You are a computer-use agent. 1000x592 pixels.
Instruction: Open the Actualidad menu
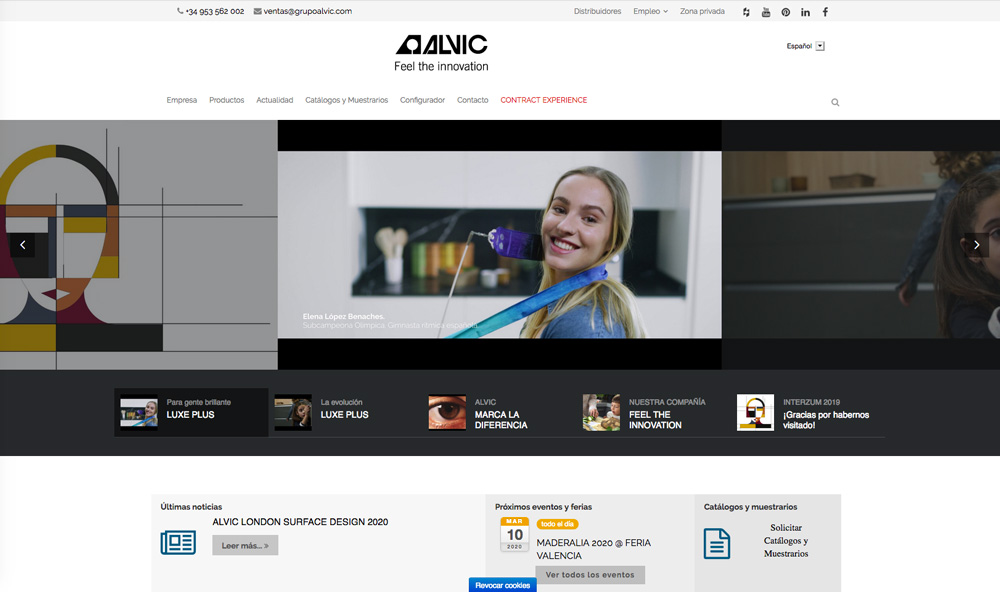coord(275,100)
